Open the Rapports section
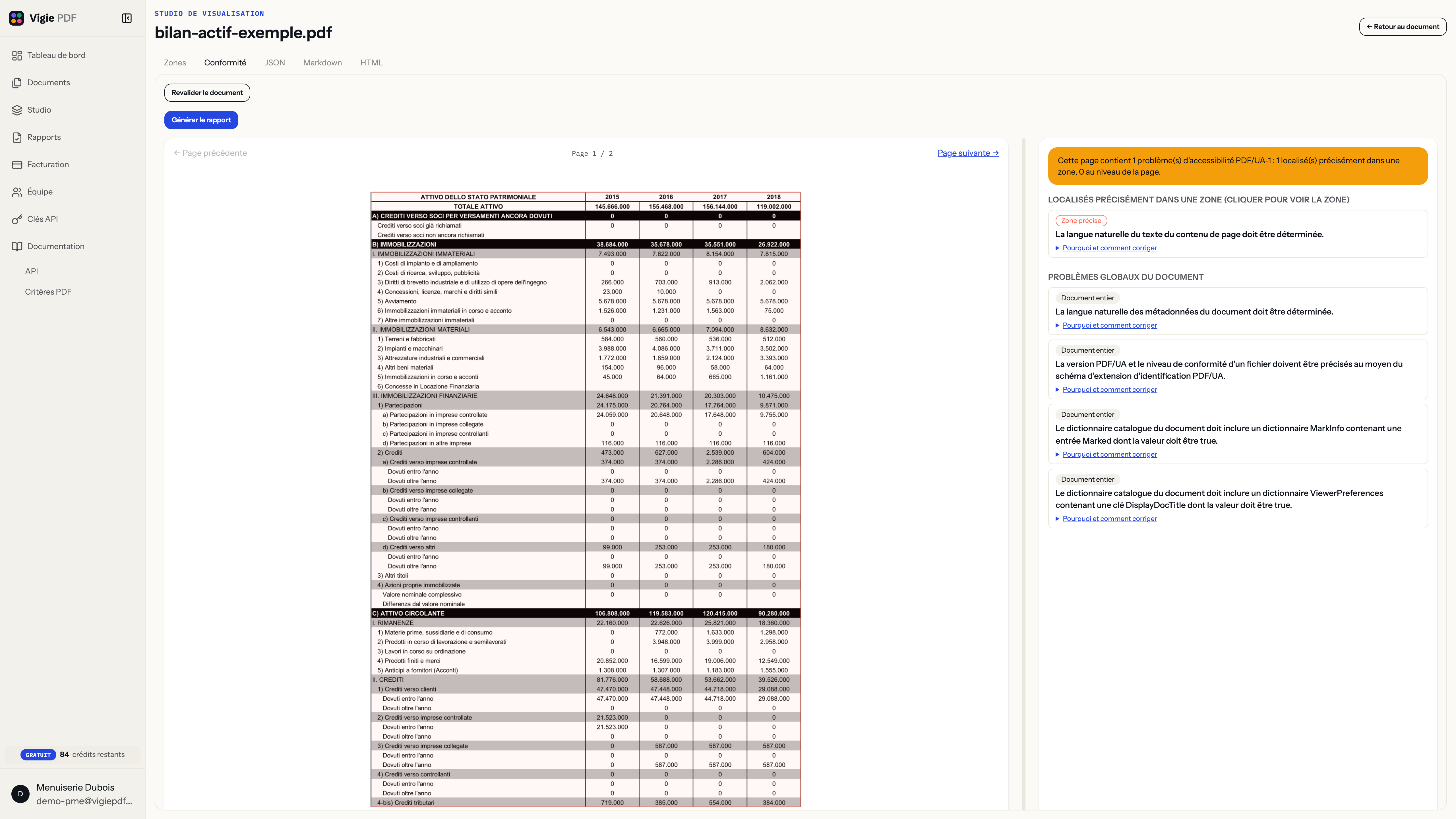1456x819 pixels. [x=72, y=137]
